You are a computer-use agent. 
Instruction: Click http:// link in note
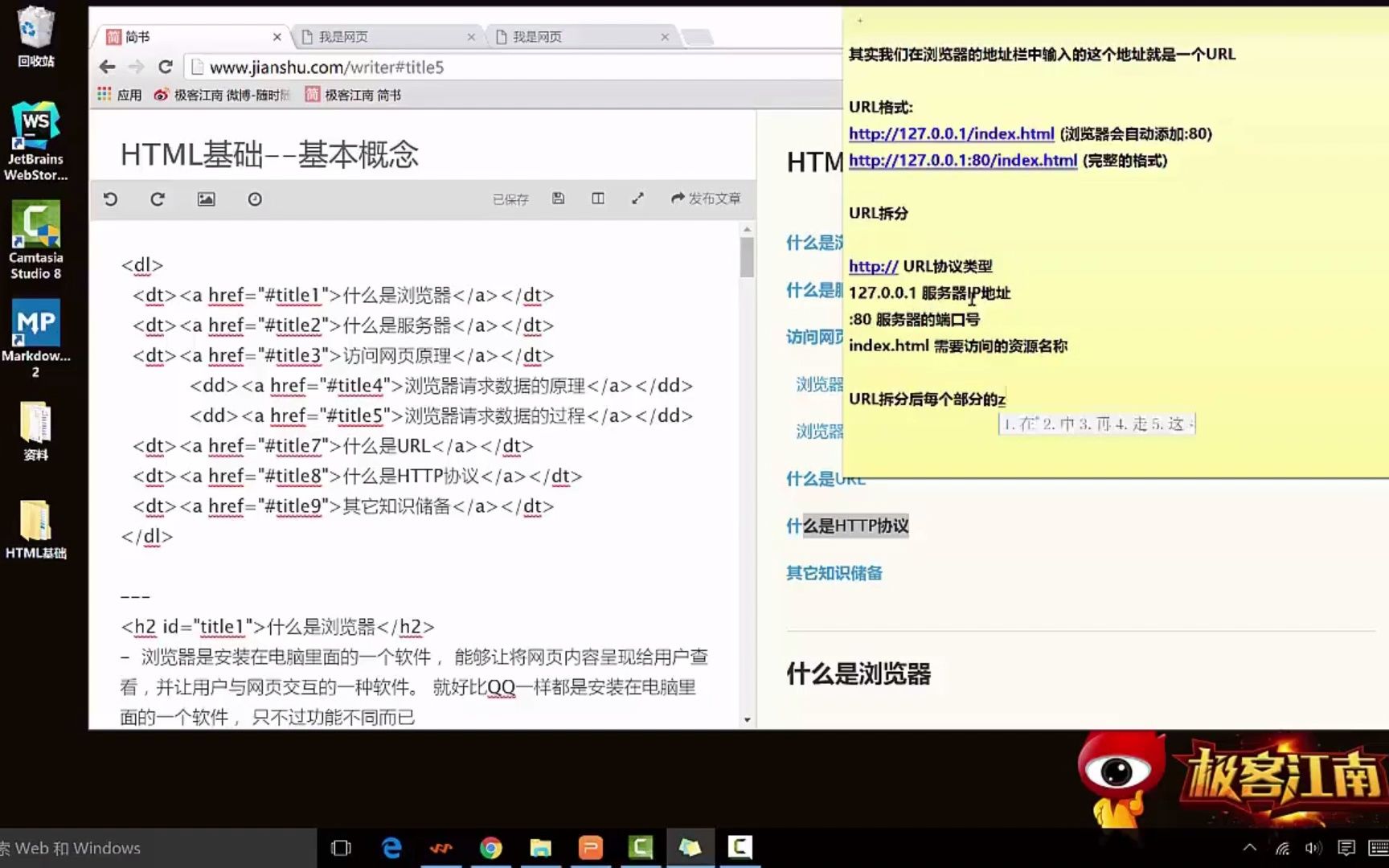(873, 266)
